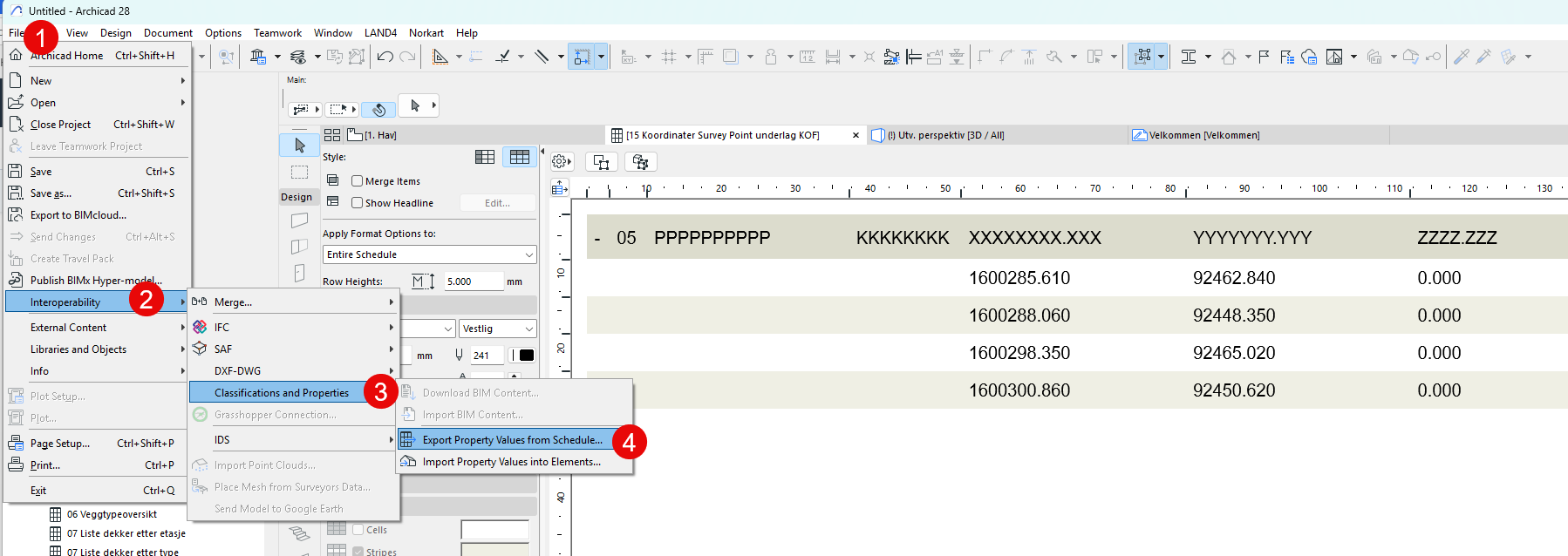
Task: Click the layer visibility eye icon
Action: 298,57
